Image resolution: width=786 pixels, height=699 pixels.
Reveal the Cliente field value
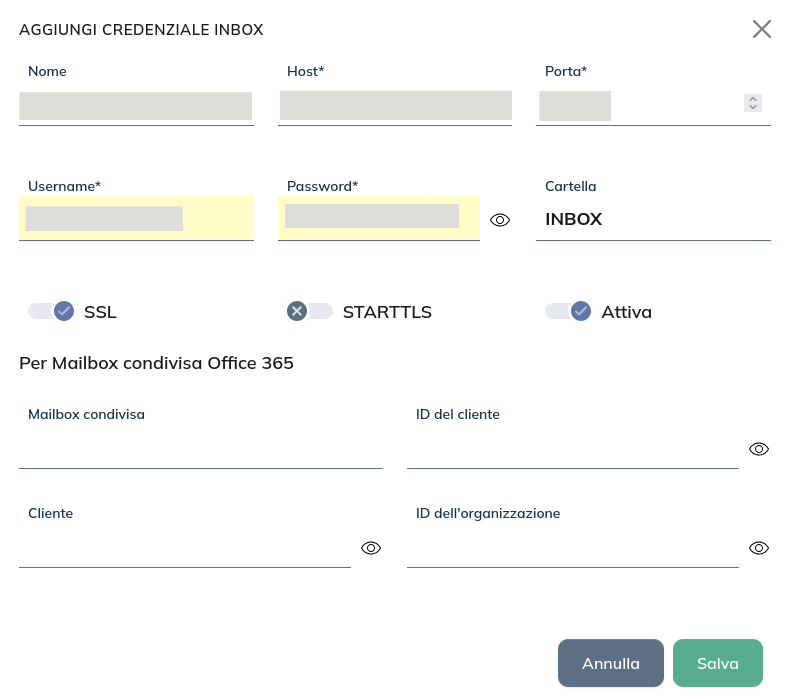371,548
